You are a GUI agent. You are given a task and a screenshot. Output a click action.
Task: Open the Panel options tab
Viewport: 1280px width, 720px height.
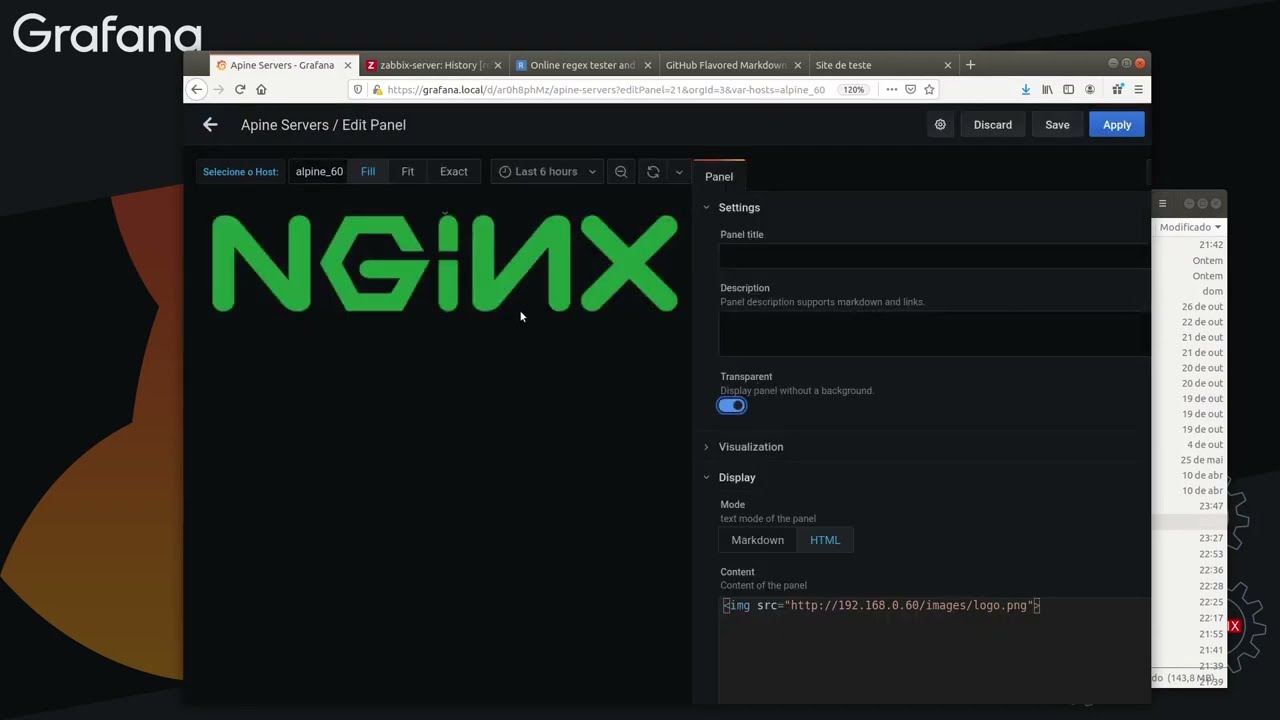(719, 176)
